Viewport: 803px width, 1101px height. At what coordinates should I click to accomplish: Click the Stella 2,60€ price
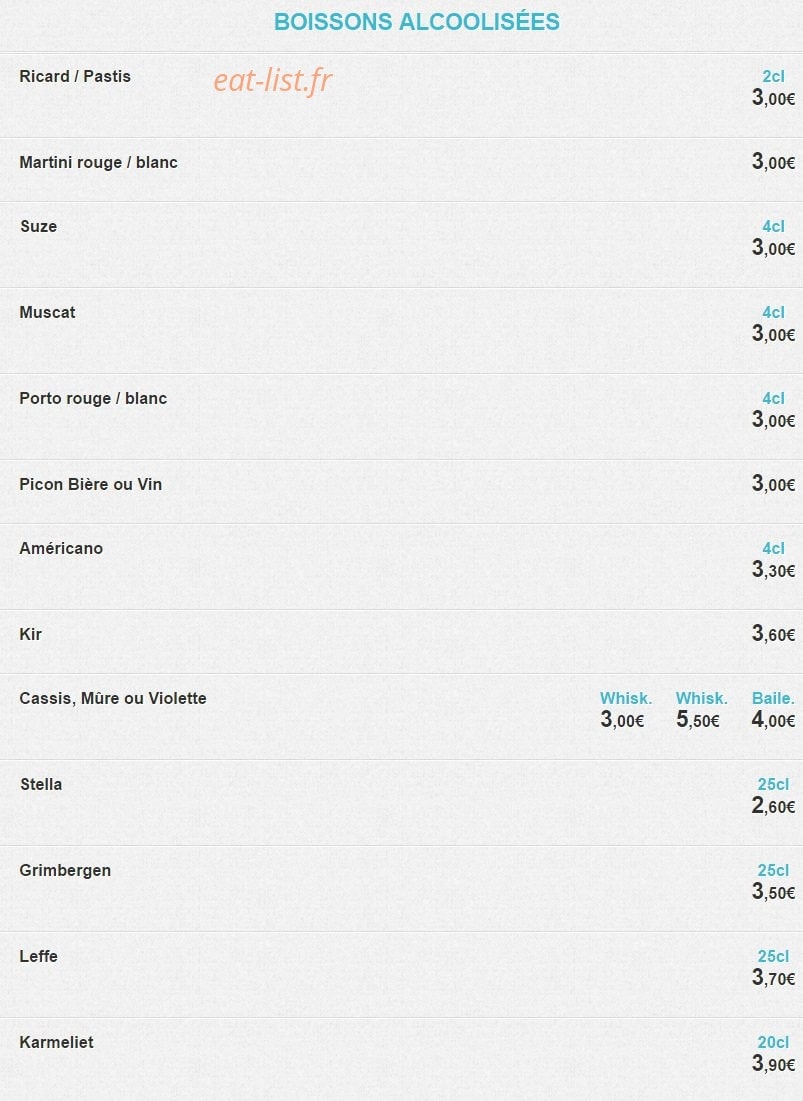coord(774,806)
